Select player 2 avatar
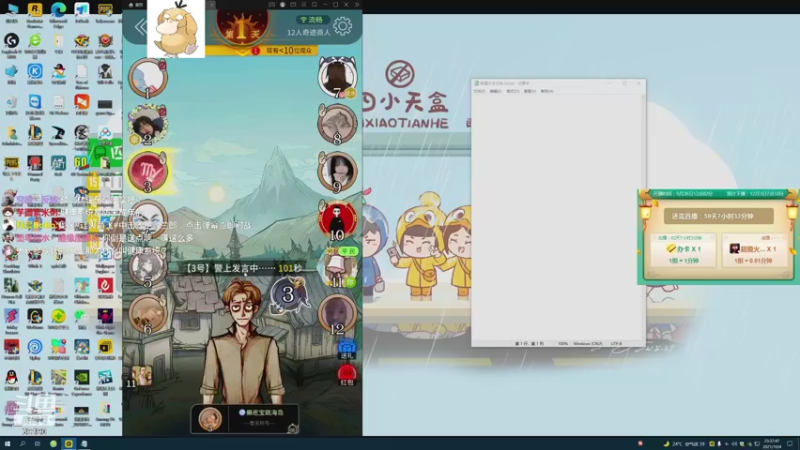 click(148, 125)
